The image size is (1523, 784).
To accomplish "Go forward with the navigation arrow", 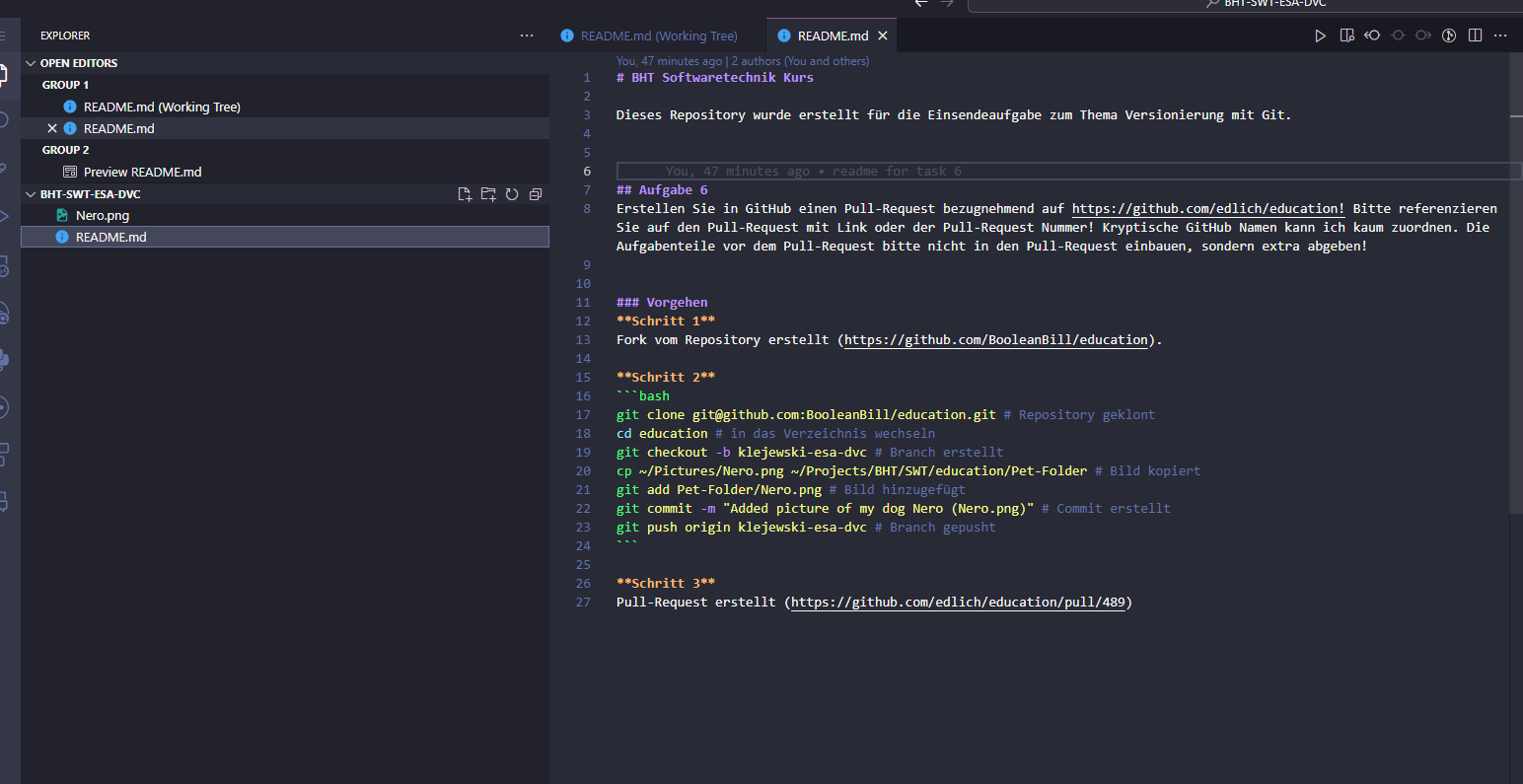I will pos(947,3).
